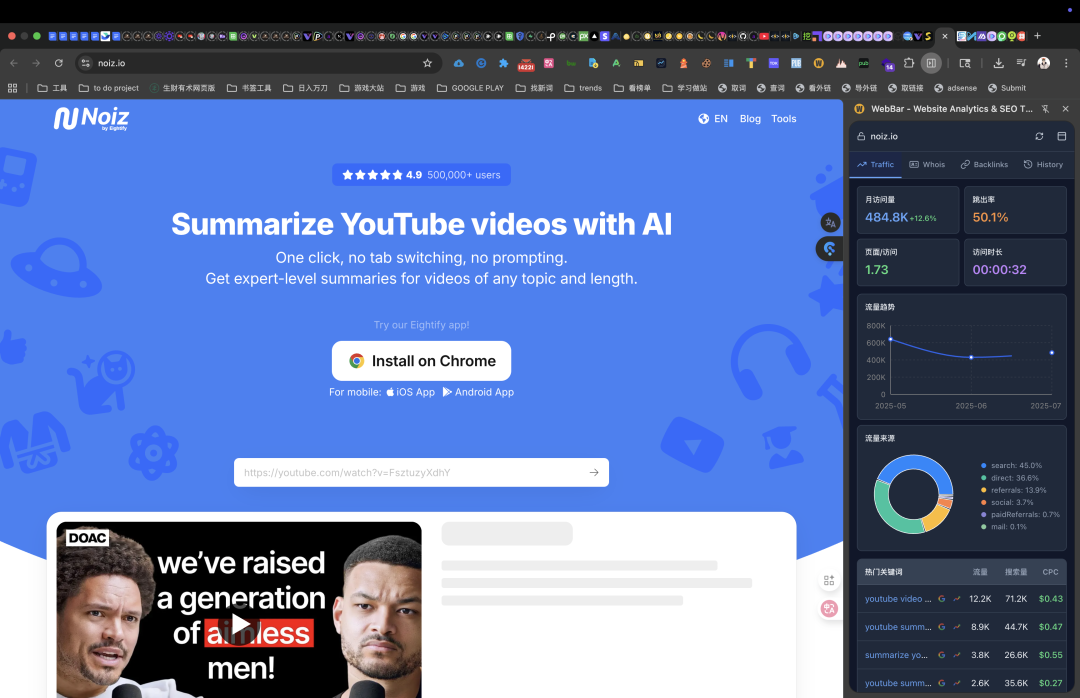1080x698 pixels.
Task: Open the GOOGLE PLAY bookmark folder
Action: click(x=470, y=88)
